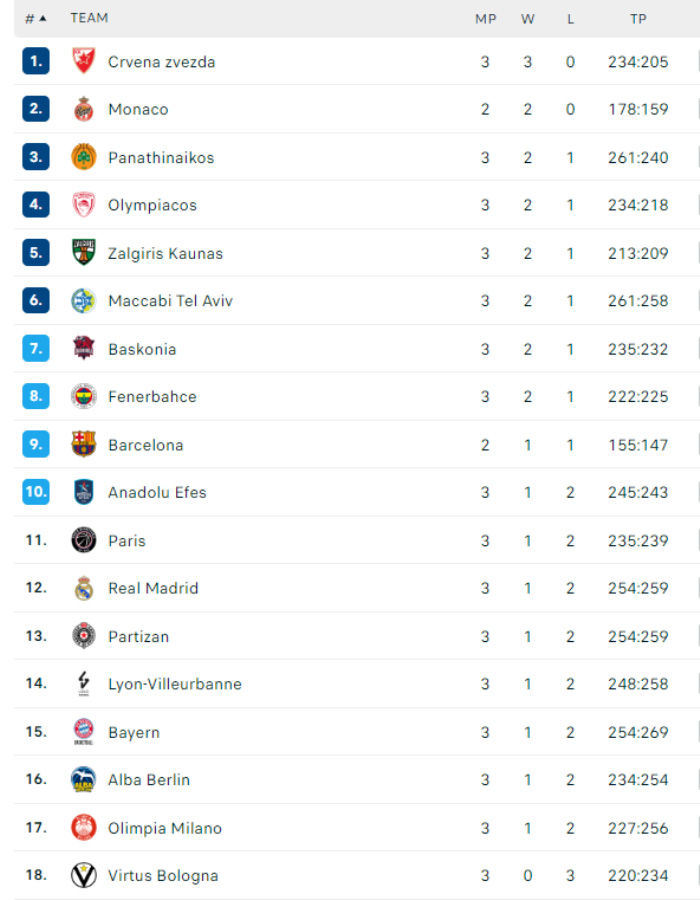Image resolution: width=700 pixels, height=900 pixels.
Task: Click the Fenerbahce club badge
Action: click(x=84, y=397)
